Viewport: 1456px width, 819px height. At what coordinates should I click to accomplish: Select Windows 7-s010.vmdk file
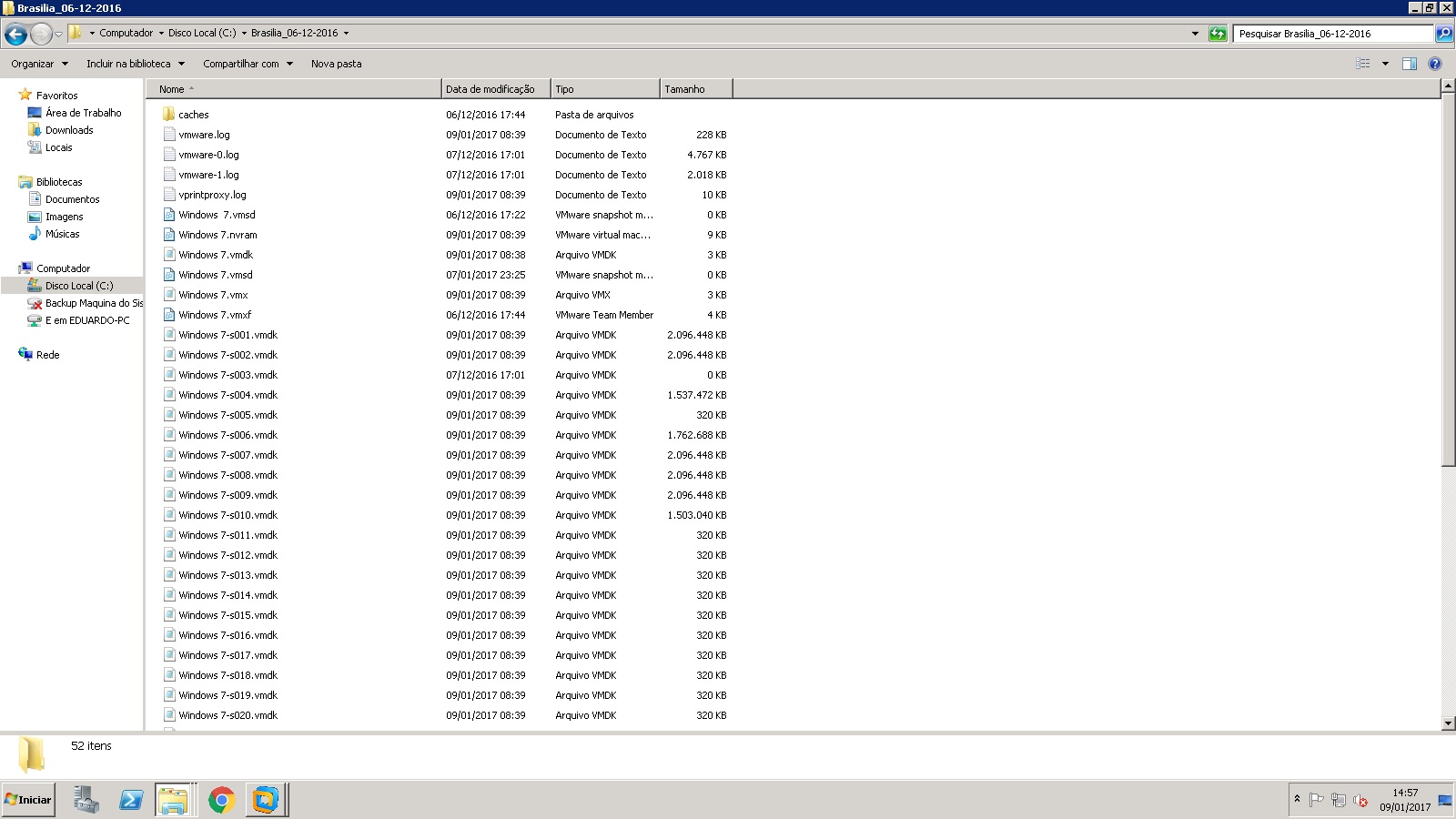[x=227, y=515]
